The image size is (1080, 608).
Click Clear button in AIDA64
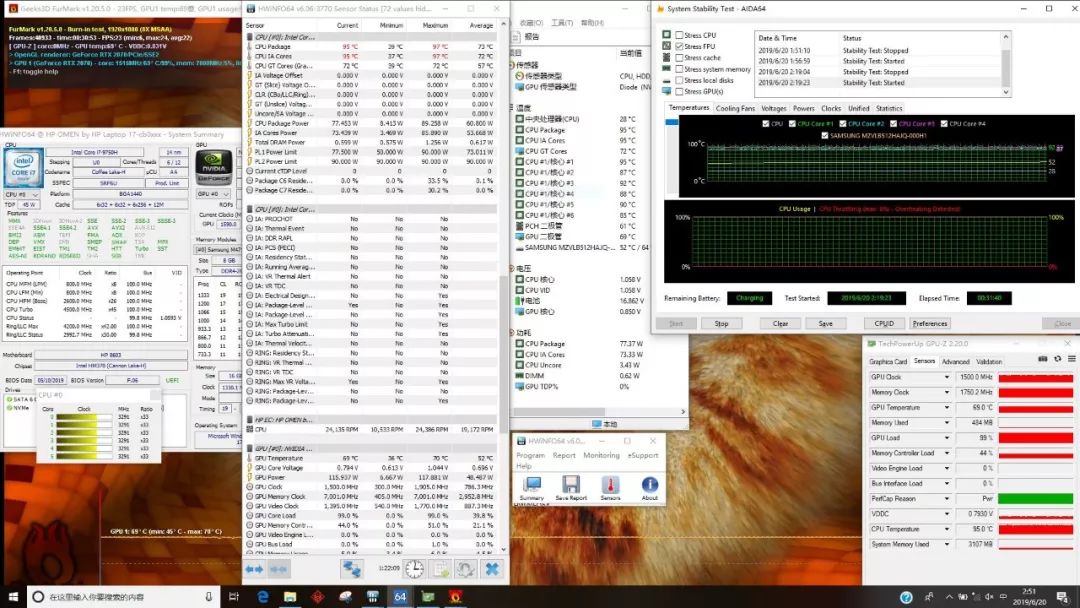pyautogui.click(x=780, y=324)
